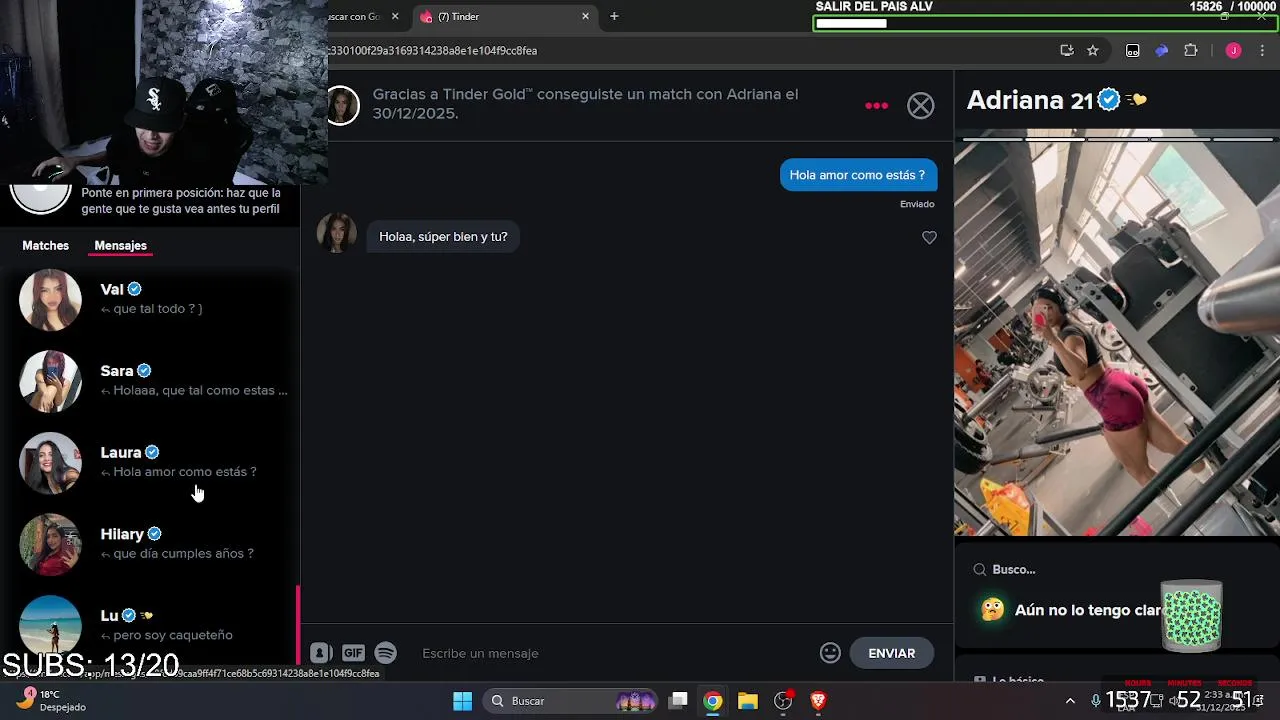Viewport: 1280px width, 720px height.
Task: Open the sticker picker beside GIF
Action: (x=321, y=653)
